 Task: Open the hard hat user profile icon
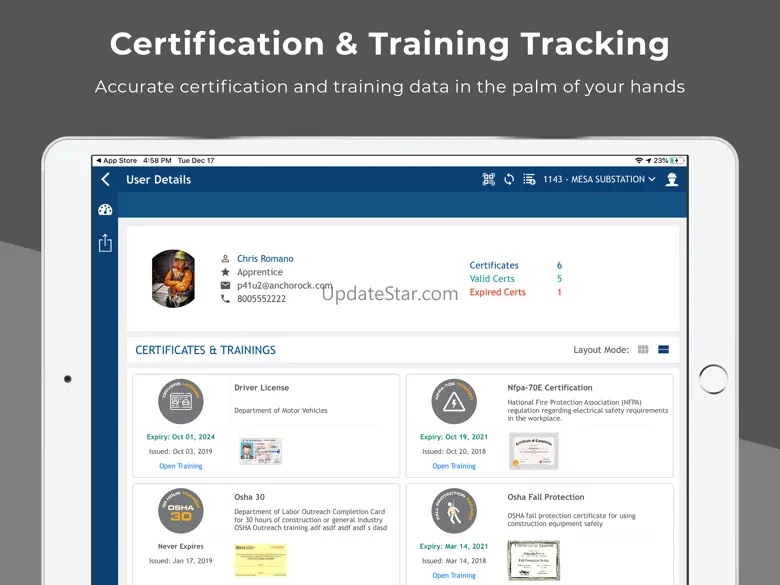[x=672, y=180]
